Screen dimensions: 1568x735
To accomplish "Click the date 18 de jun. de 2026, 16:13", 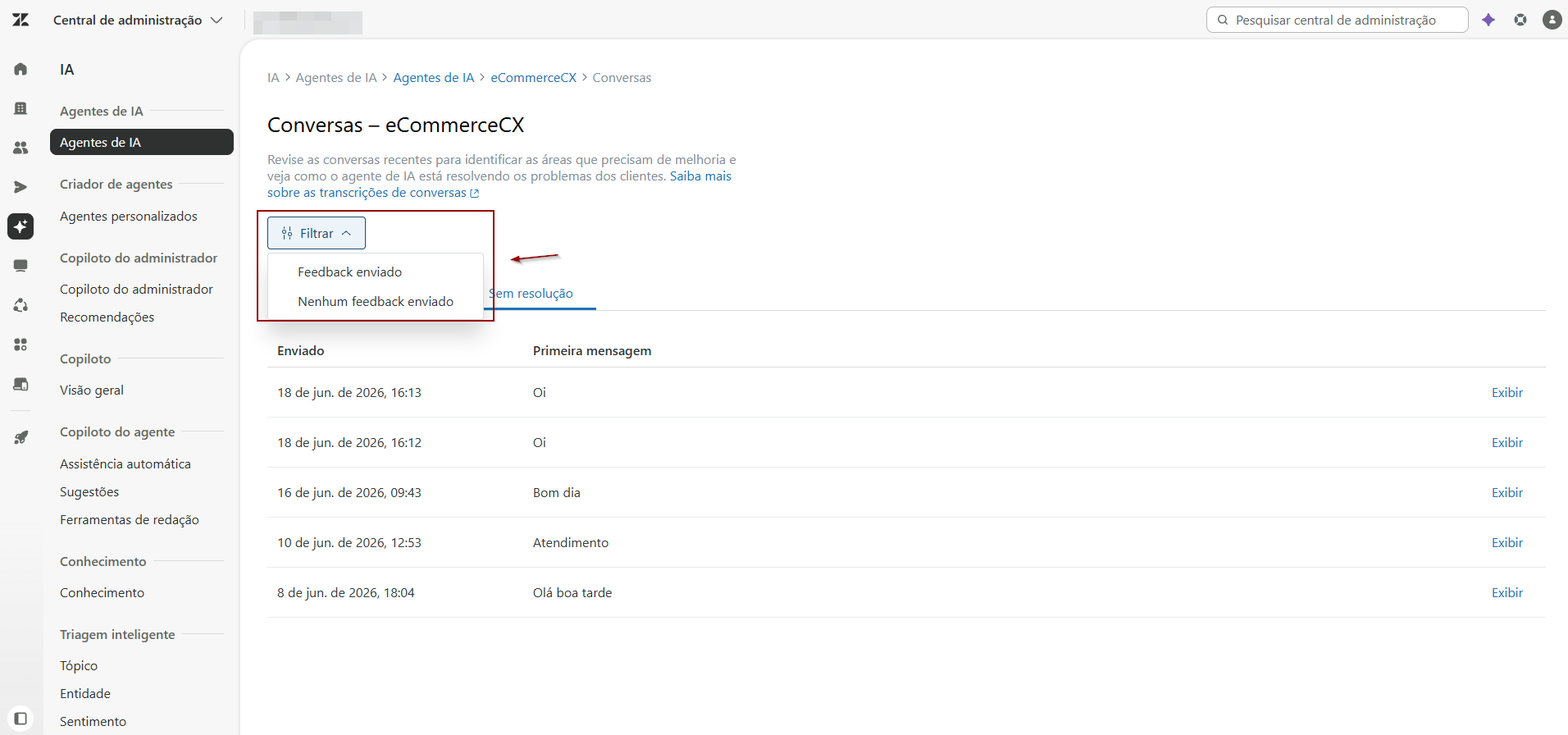I will [x=349, y=392].
